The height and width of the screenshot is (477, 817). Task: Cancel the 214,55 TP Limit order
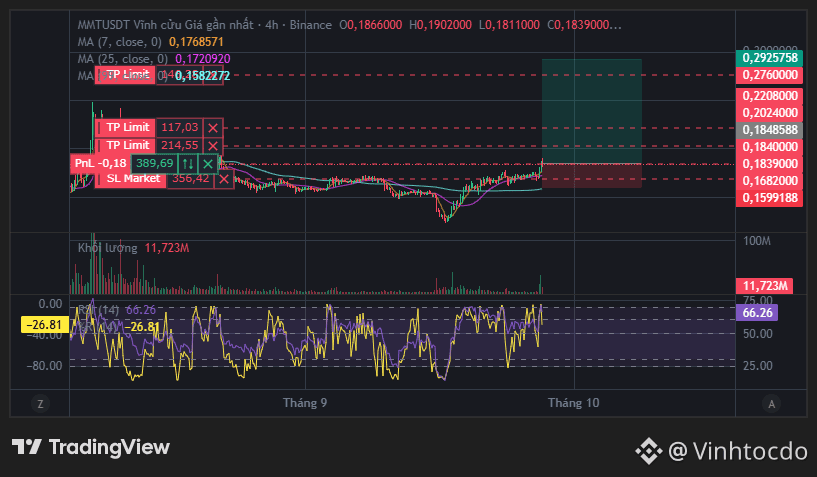point(213,146)
